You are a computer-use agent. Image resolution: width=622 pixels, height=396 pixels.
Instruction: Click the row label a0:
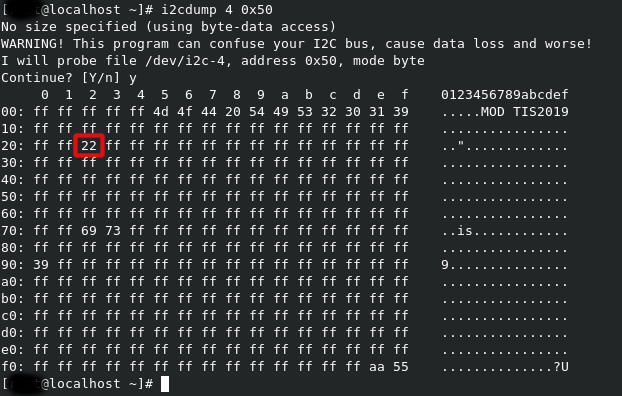13,282
